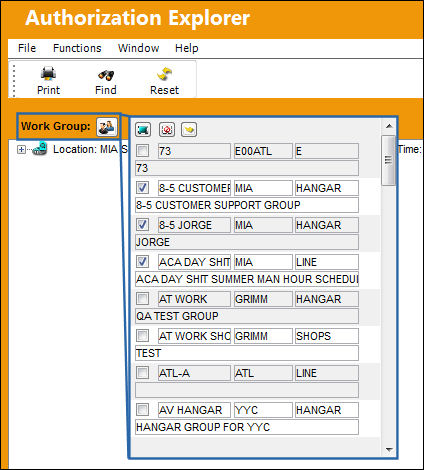Viewport: 424px width, 470px height.
Task: Click the LINE field in ATL-A row
Action: pyautogui.click(x=327, y=373)
